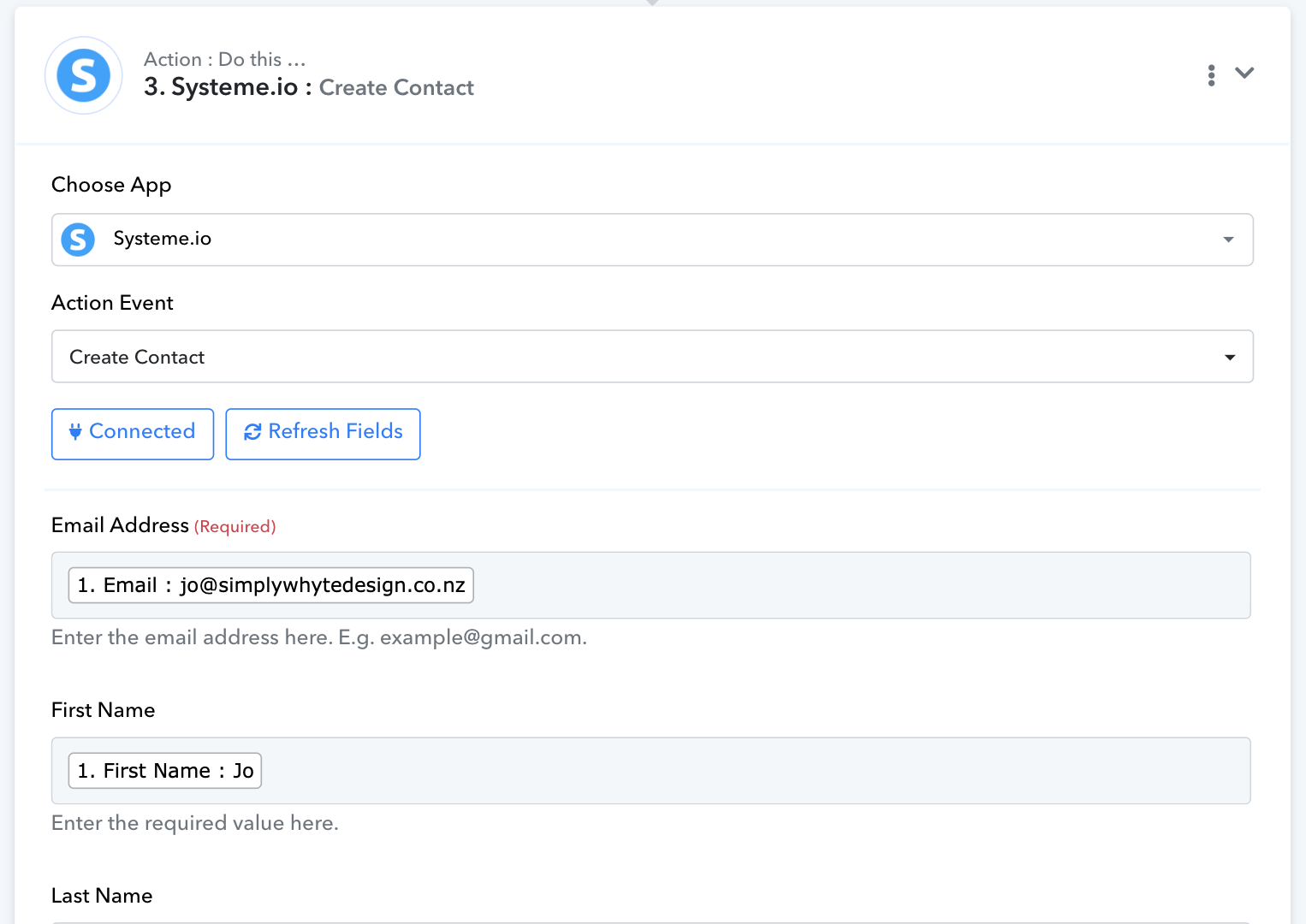Open the three-dot options menu

(1211, 75)
